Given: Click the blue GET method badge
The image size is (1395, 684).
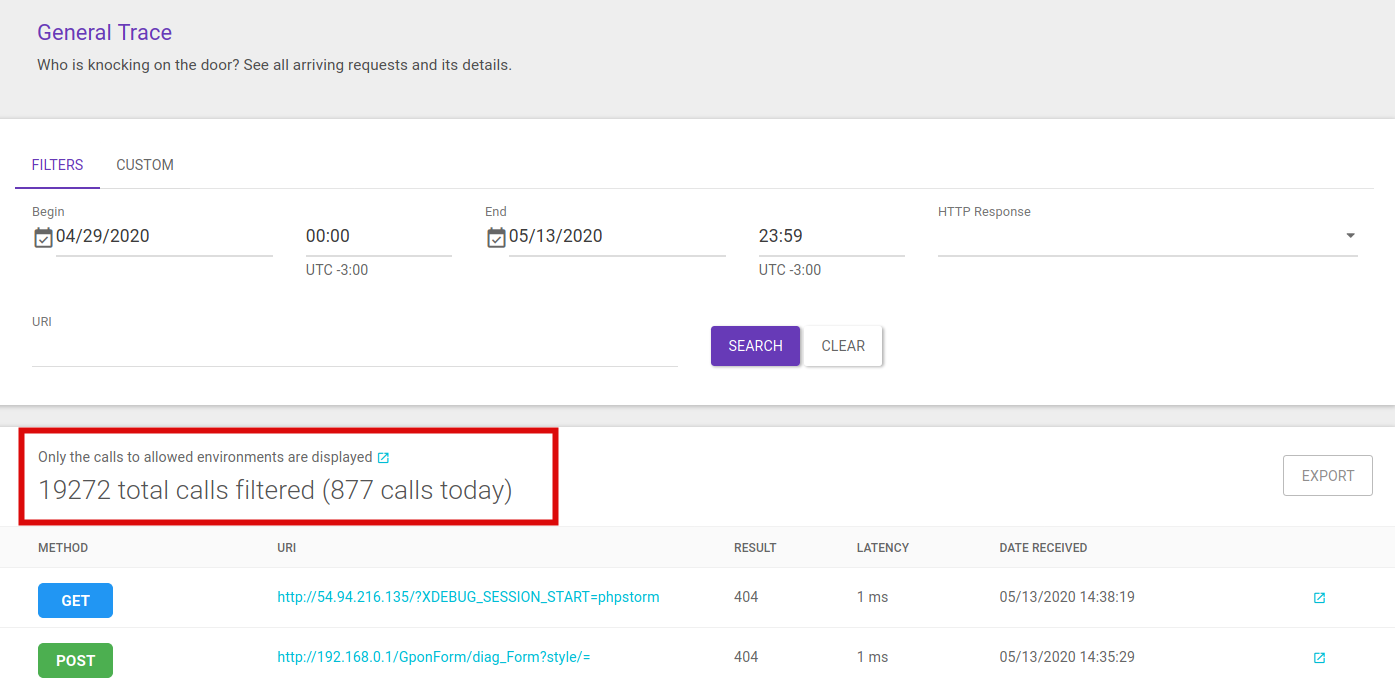Looking at the screenshot, I should click(75, 601).
